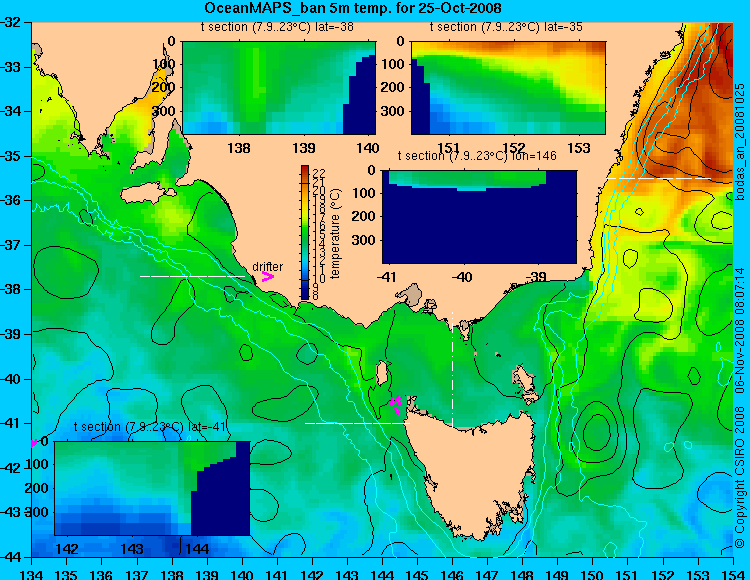Click the 'bodas_an_20081025' side text
The width and height of the screenshot is (750, 580).
coord(740,142)
